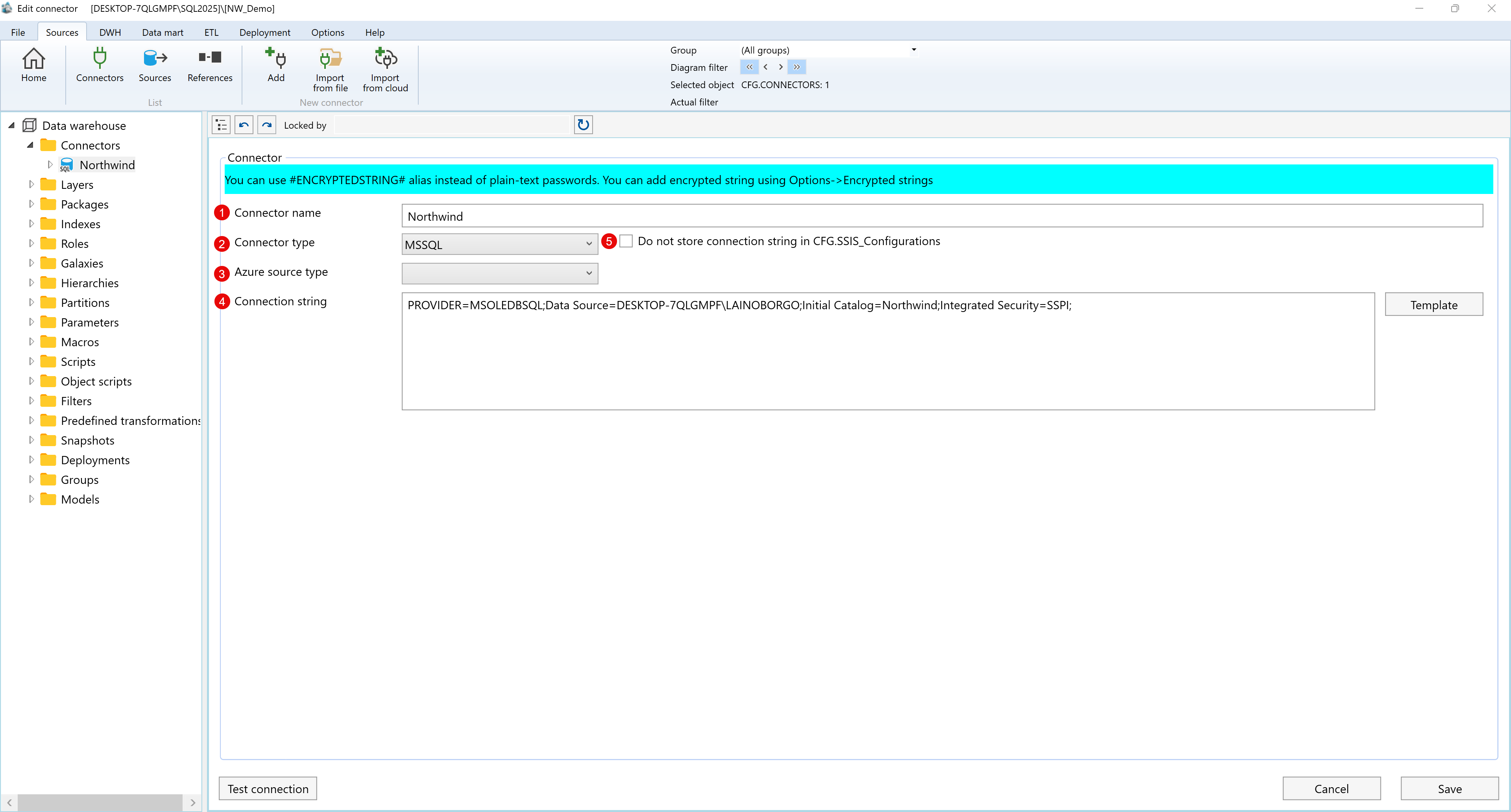This screenshot has width=1511, height=812.
Task: Click the Home ribbon icon
Action: tap(33, 65)
